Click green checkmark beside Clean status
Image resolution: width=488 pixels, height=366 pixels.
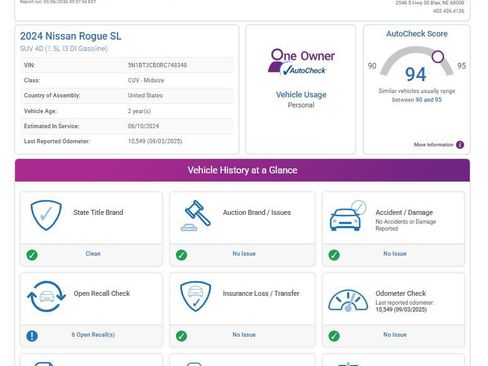(32, 255)
